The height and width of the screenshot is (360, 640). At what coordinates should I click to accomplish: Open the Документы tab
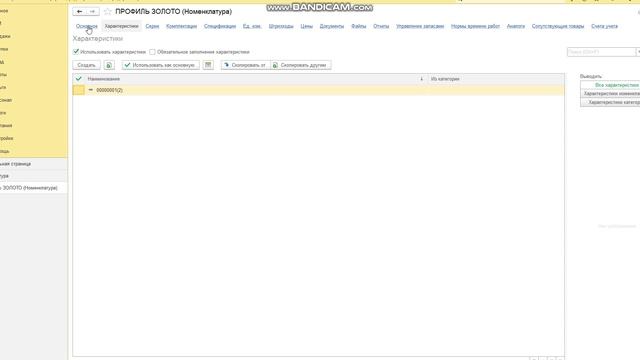point(331,26)
